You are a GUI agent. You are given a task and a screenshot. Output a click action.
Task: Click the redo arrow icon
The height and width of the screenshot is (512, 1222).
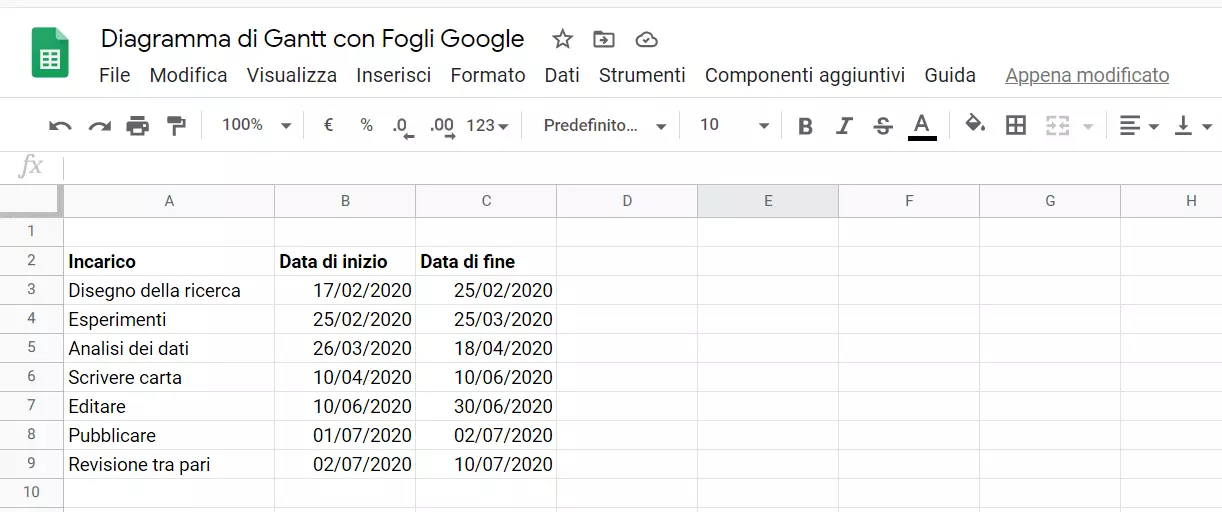click(99, 126)
